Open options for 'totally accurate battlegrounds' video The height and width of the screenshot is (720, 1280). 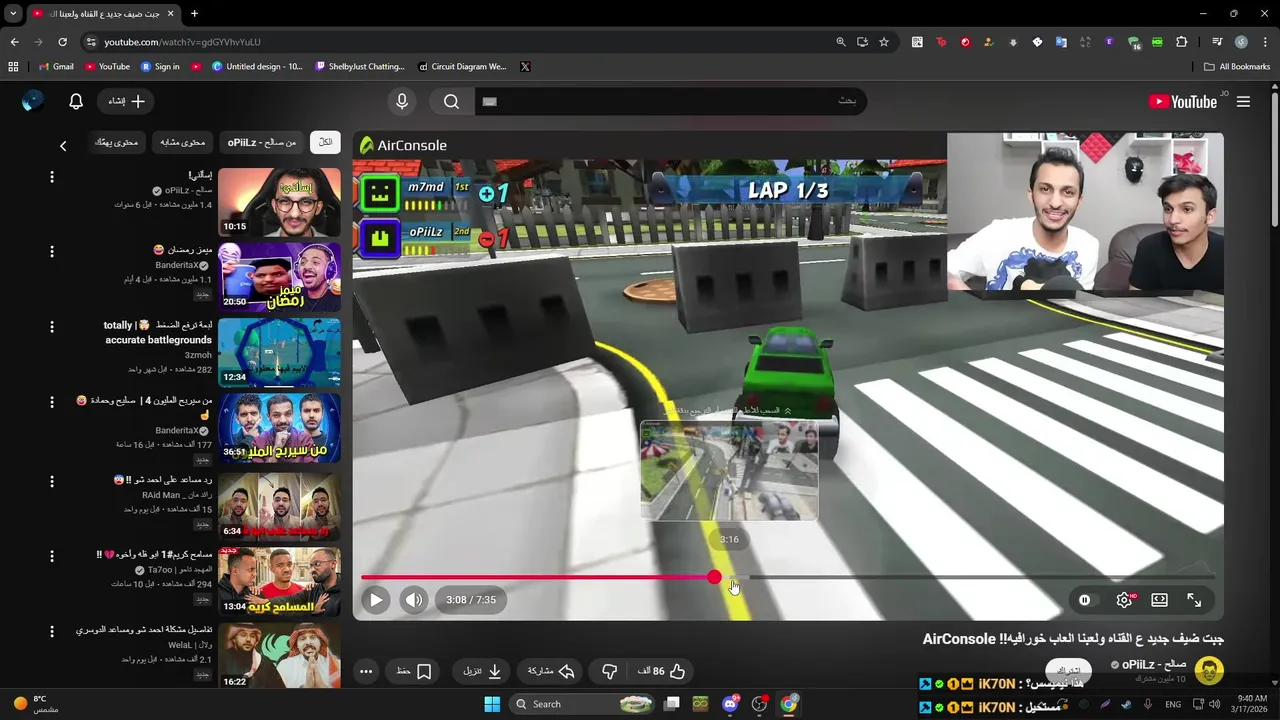[52, 327]
